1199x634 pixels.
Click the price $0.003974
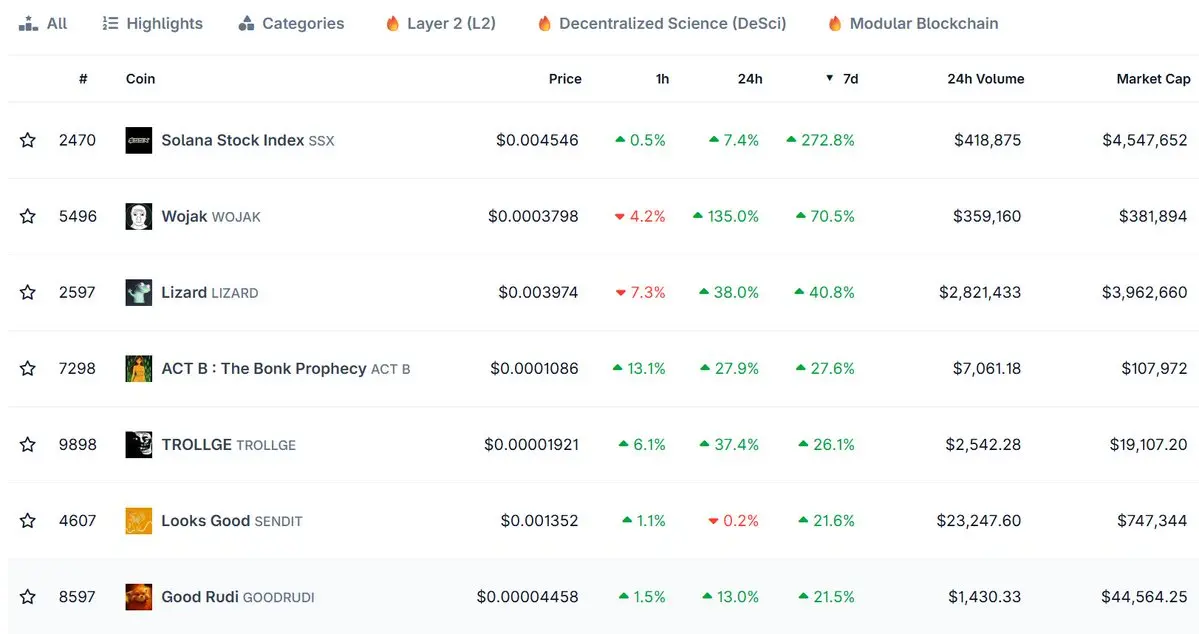538,292
